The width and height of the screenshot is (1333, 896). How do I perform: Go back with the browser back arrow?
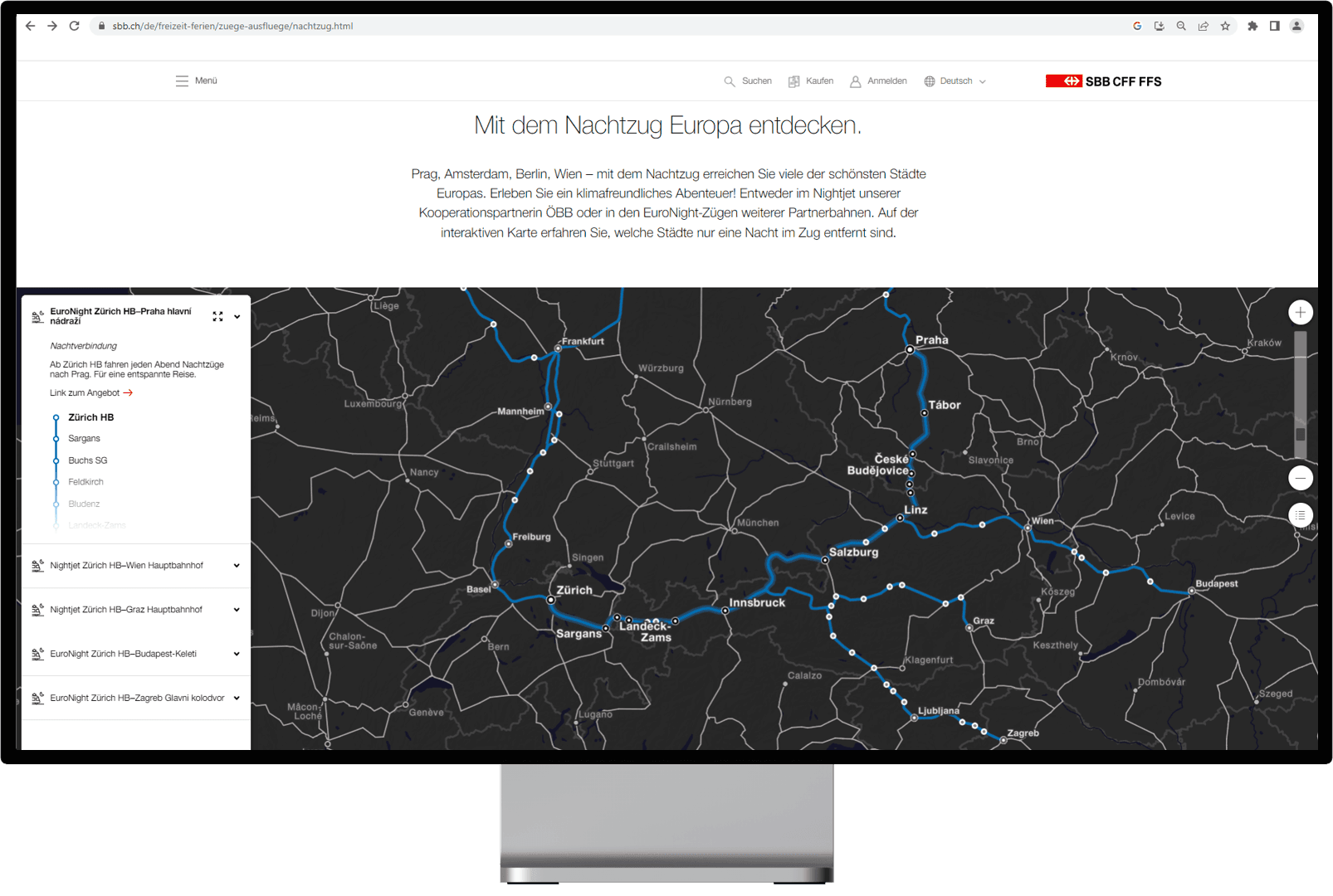(x=30, y=26)
